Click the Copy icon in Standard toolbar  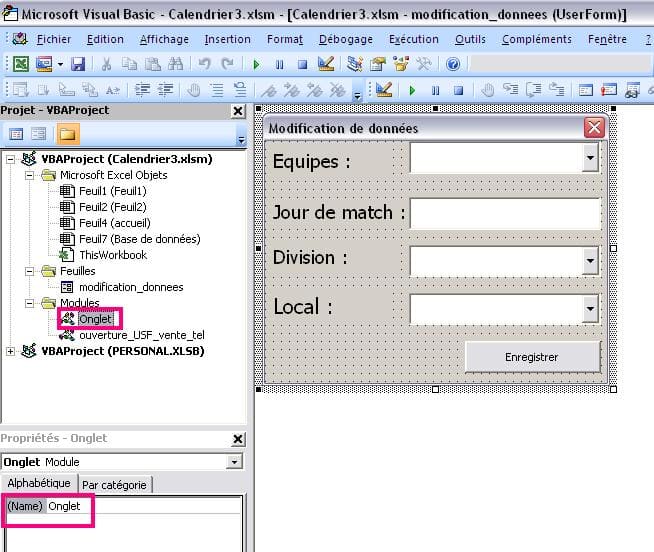point(129,64)
